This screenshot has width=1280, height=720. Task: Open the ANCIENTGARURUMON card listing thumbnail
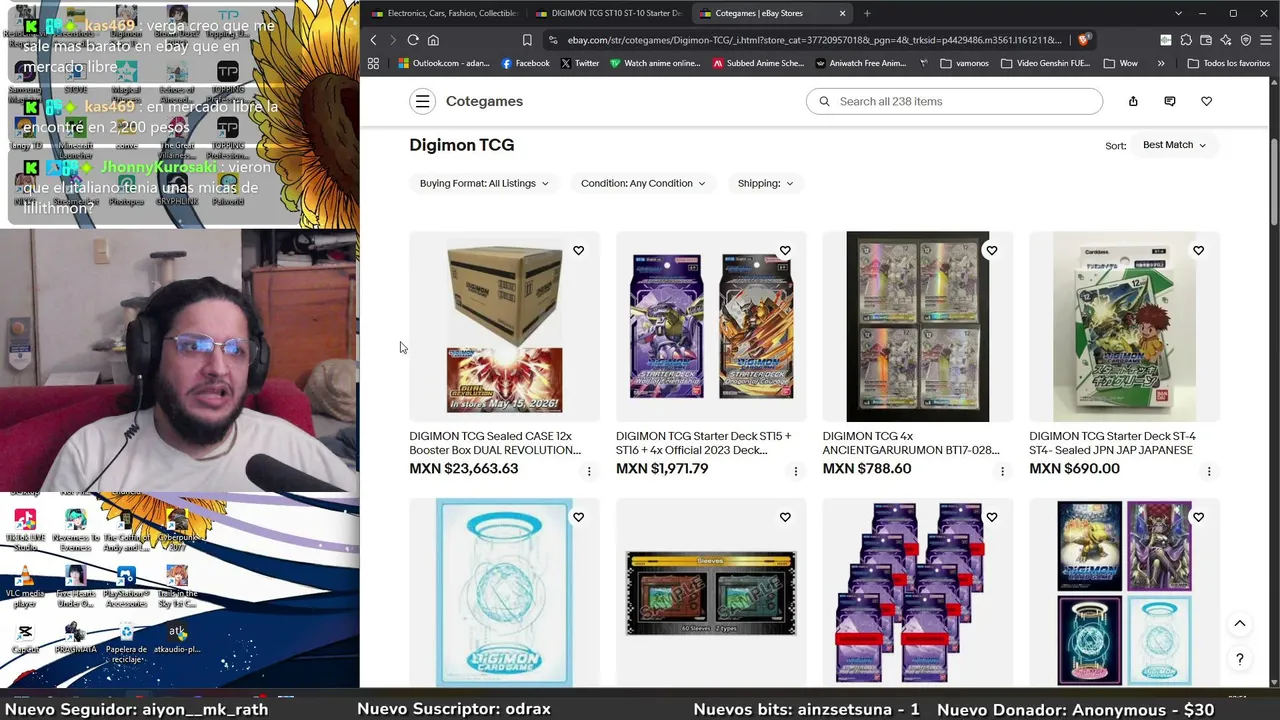click(918, 327)
